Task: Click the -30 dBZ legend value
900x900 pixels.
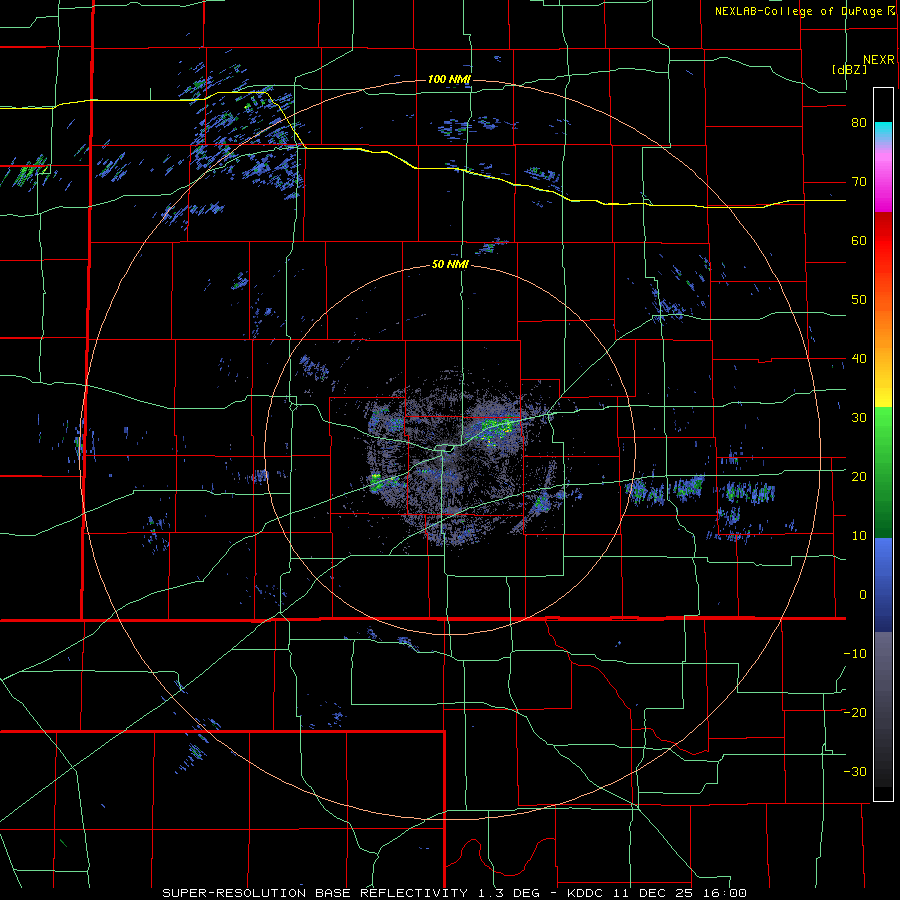Action: pos(855,771)
